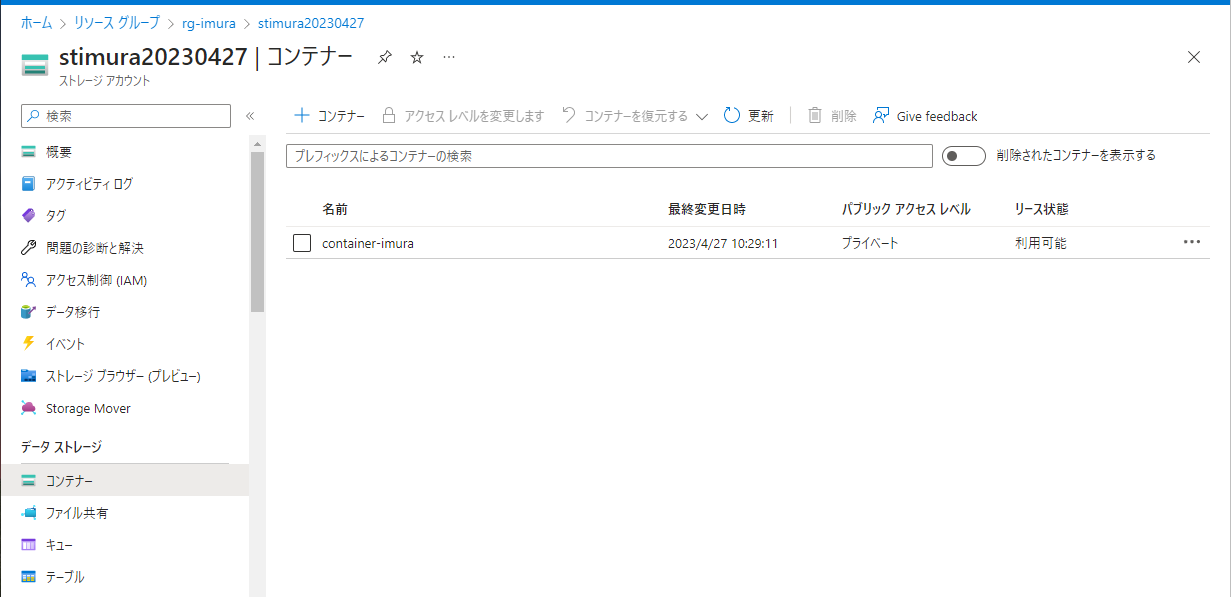Click the storage browser icon
This screenshot has width=1231, height=597.
coord(28,376)
